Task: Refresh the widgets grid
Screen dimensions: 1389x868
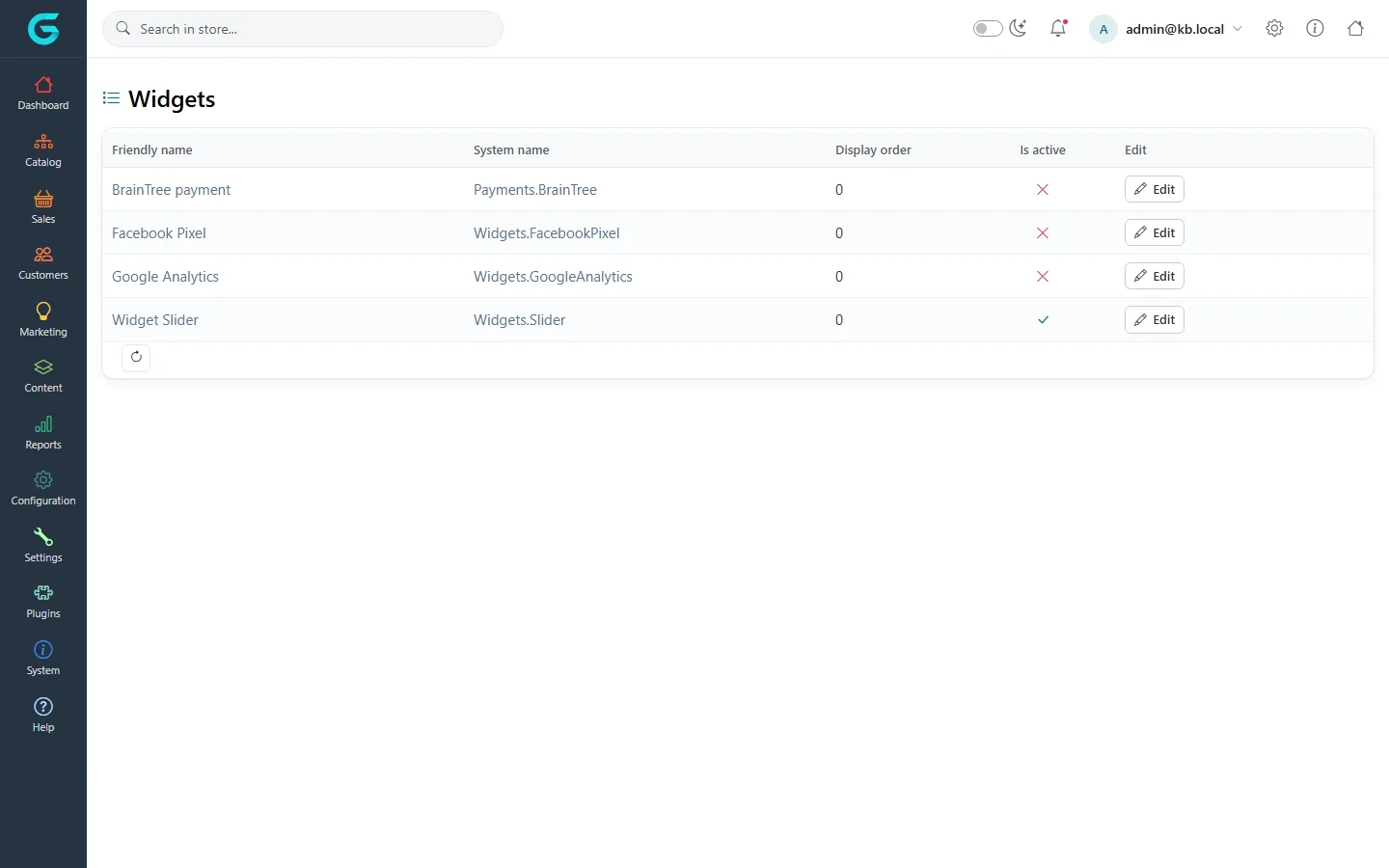Action: (136, 357)
